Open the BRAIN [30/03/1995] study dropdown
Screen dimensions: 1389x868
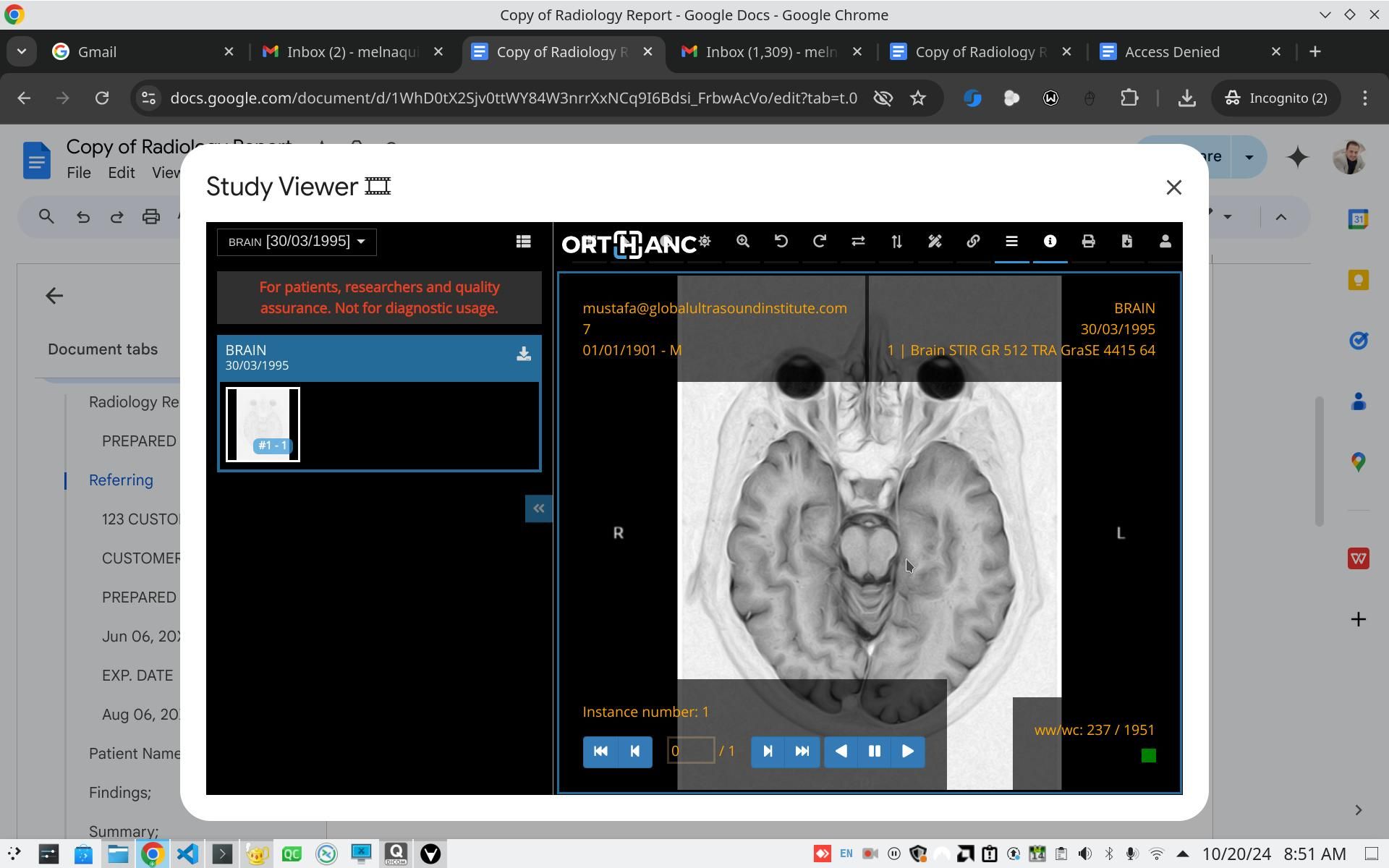coord(297,242)
